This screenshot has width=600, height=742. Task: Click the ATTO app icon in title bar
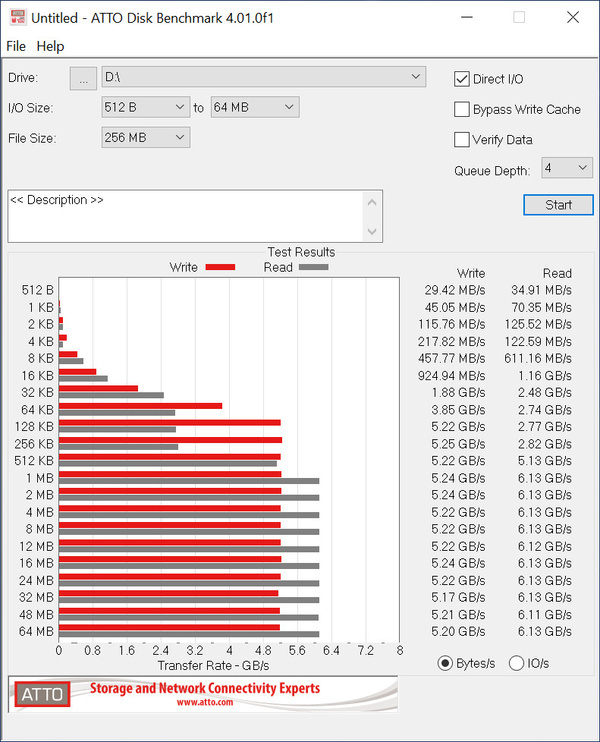point(18,18)
